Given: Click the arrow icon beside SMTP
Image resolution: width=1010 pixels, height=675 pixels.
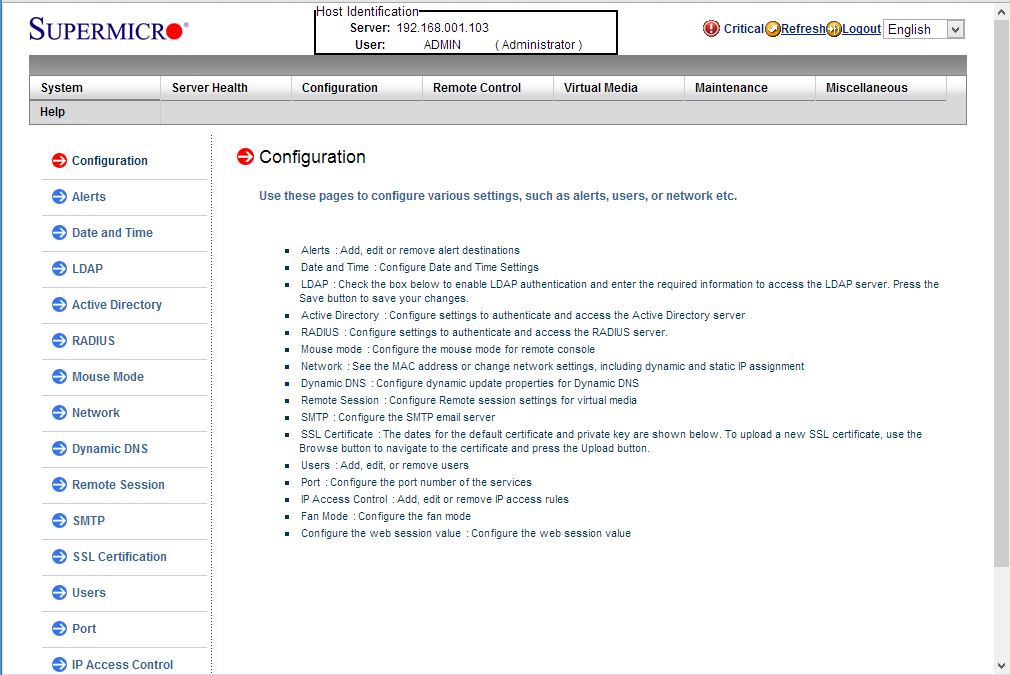Looking at the screenshot, I should (59, 521).
